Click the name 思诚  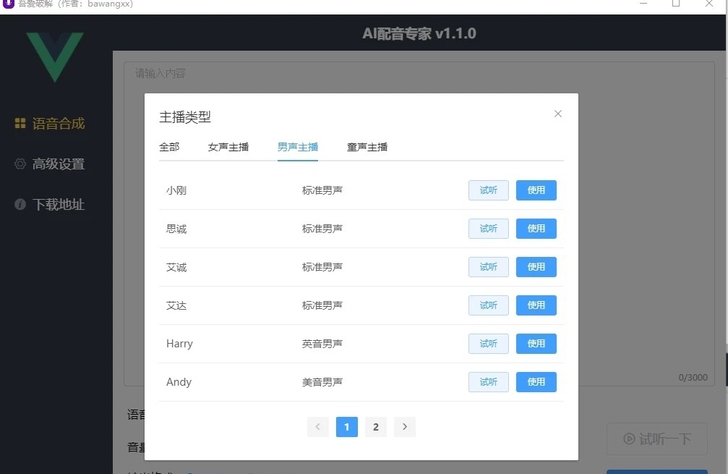pyautogui.click(x=176, y=229)
